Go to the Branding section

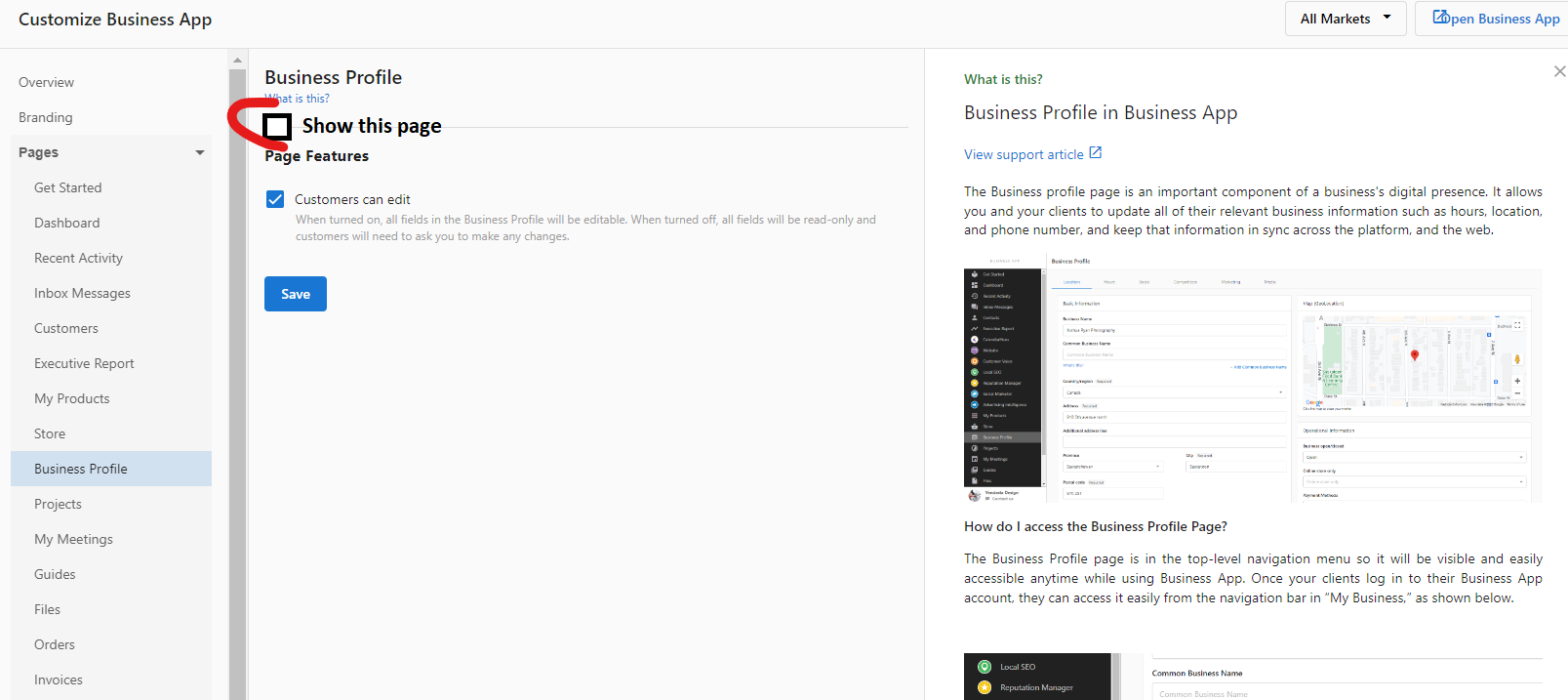click(x=46, y=117)
